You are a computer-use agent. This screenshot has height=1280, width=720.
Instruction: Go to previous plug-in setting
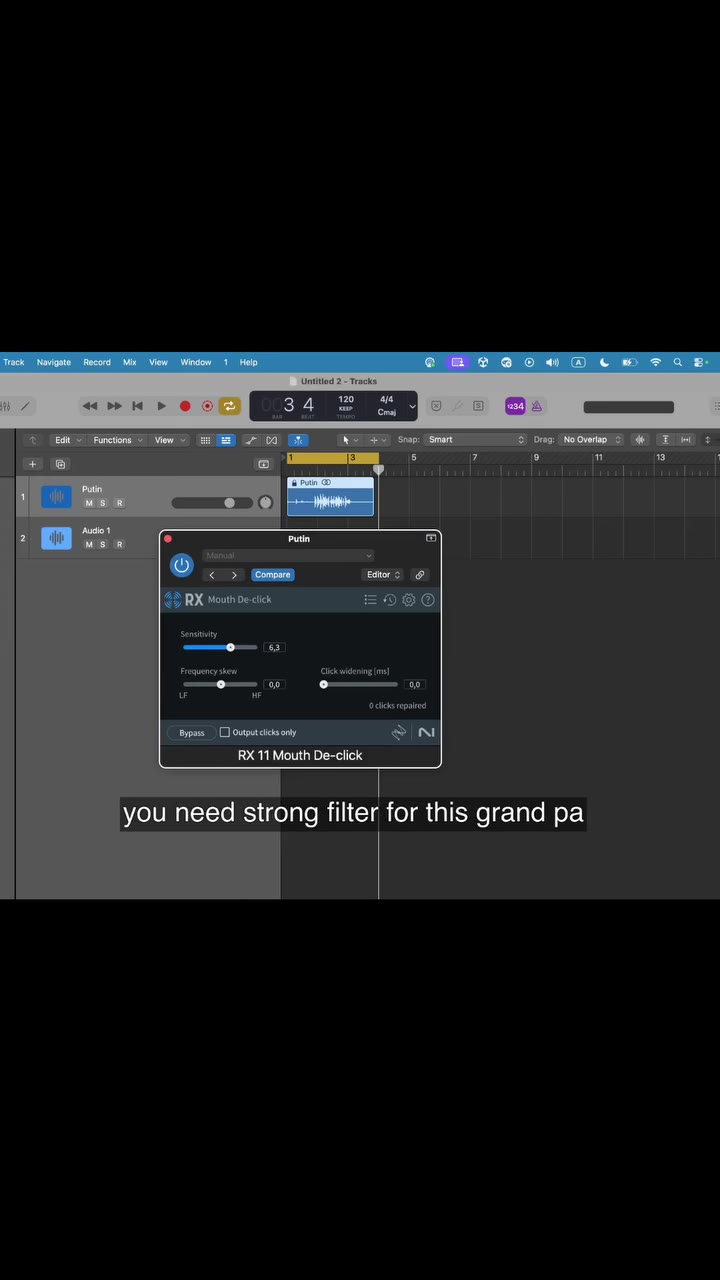pos(212,575)
